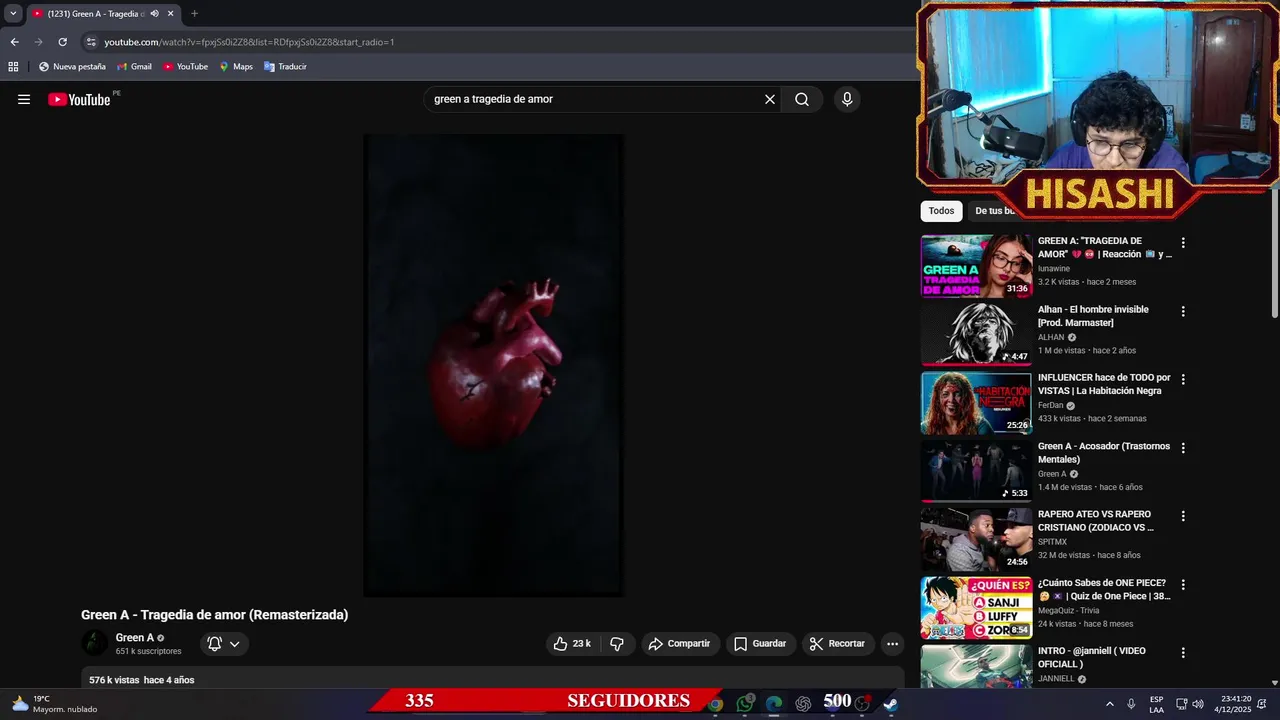Open Microsoft Edge from taskbar

tap(774, 704)
